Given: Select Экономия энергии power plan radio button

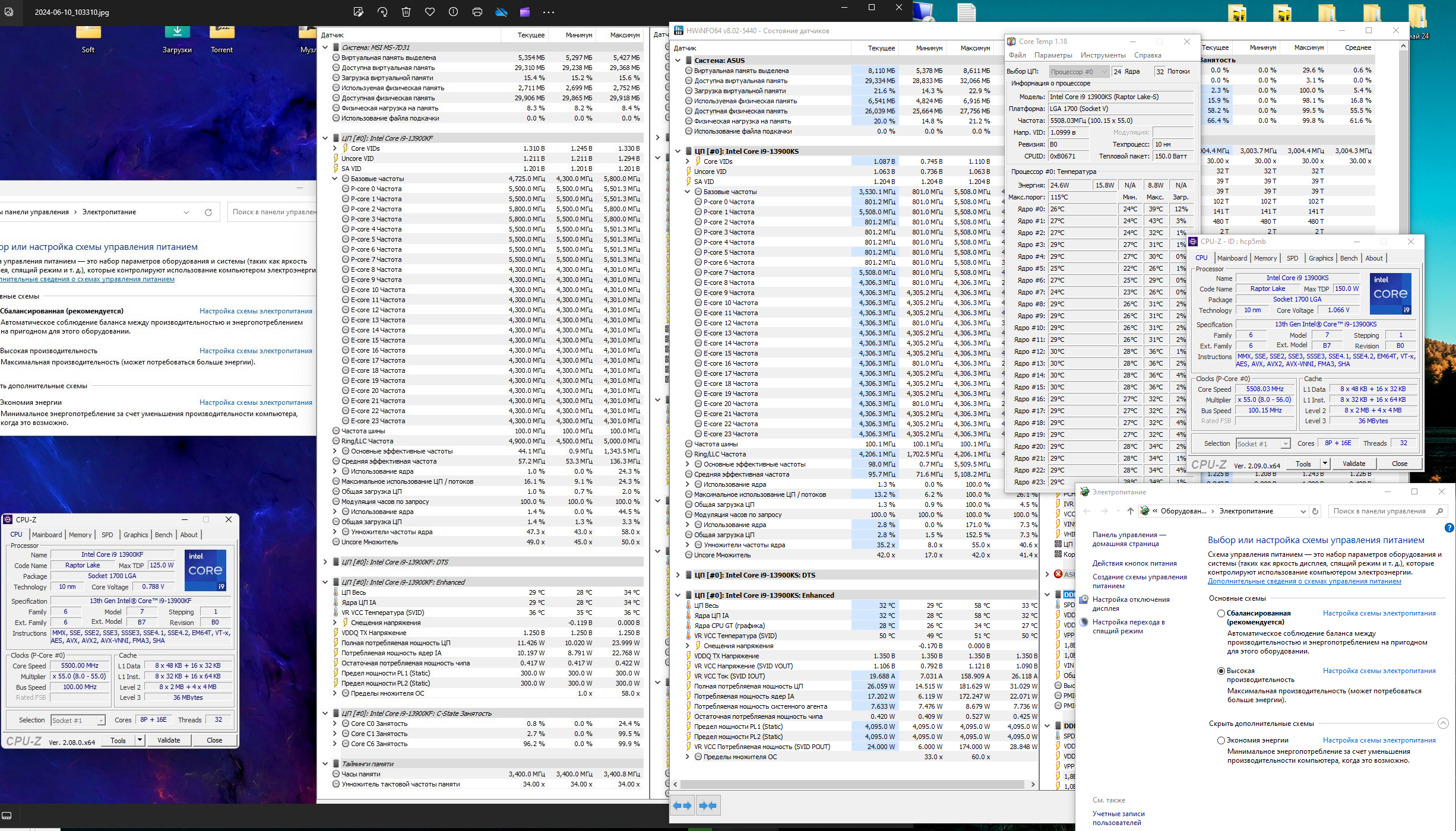Looking at the screenshot, I should [x=1221, y=740].
